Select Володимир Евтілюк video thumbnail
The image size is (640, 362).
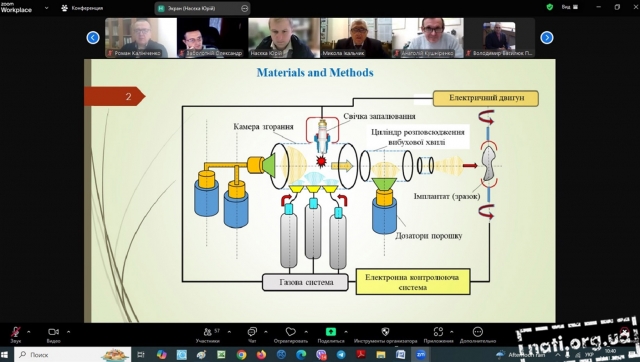tap(500, 38)
